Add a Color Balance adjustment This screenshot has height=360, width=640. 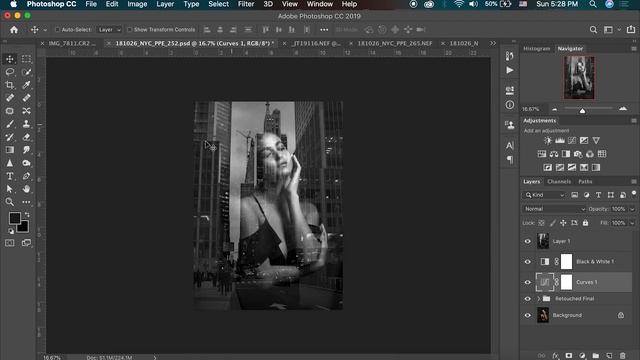click(554, 154)
